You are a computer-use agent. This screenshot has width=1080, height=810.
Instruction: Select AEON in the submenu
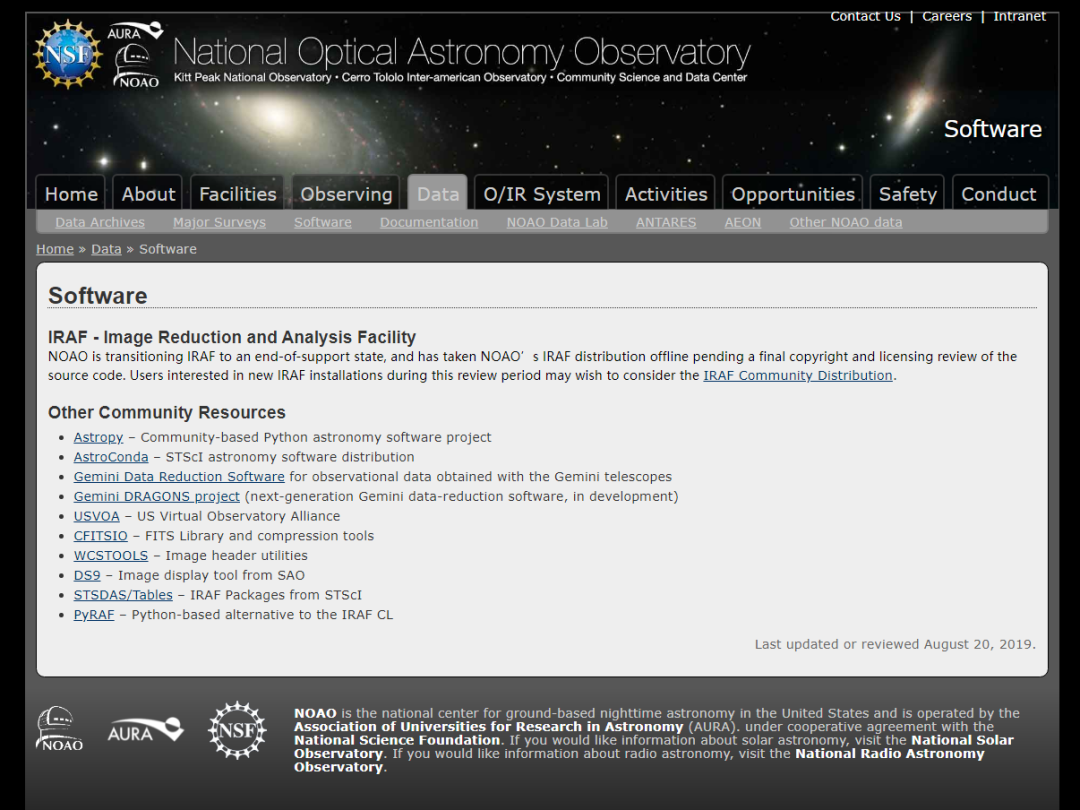[x=742, y=222]
